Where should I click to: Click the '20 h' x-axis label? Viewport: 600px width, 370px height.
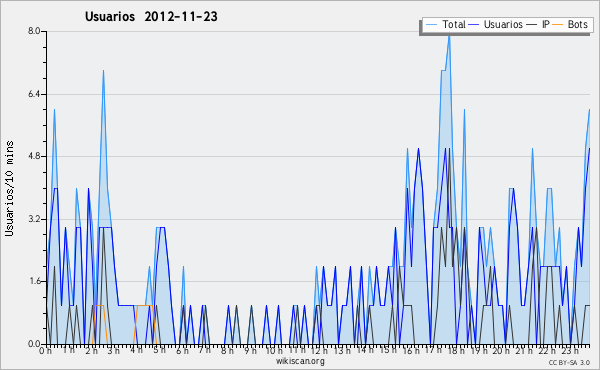coord(502,351)
